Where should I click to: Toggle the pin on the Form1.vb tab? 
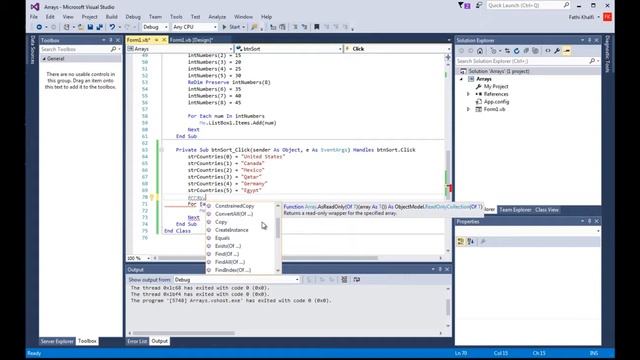[x=157, y=40]
